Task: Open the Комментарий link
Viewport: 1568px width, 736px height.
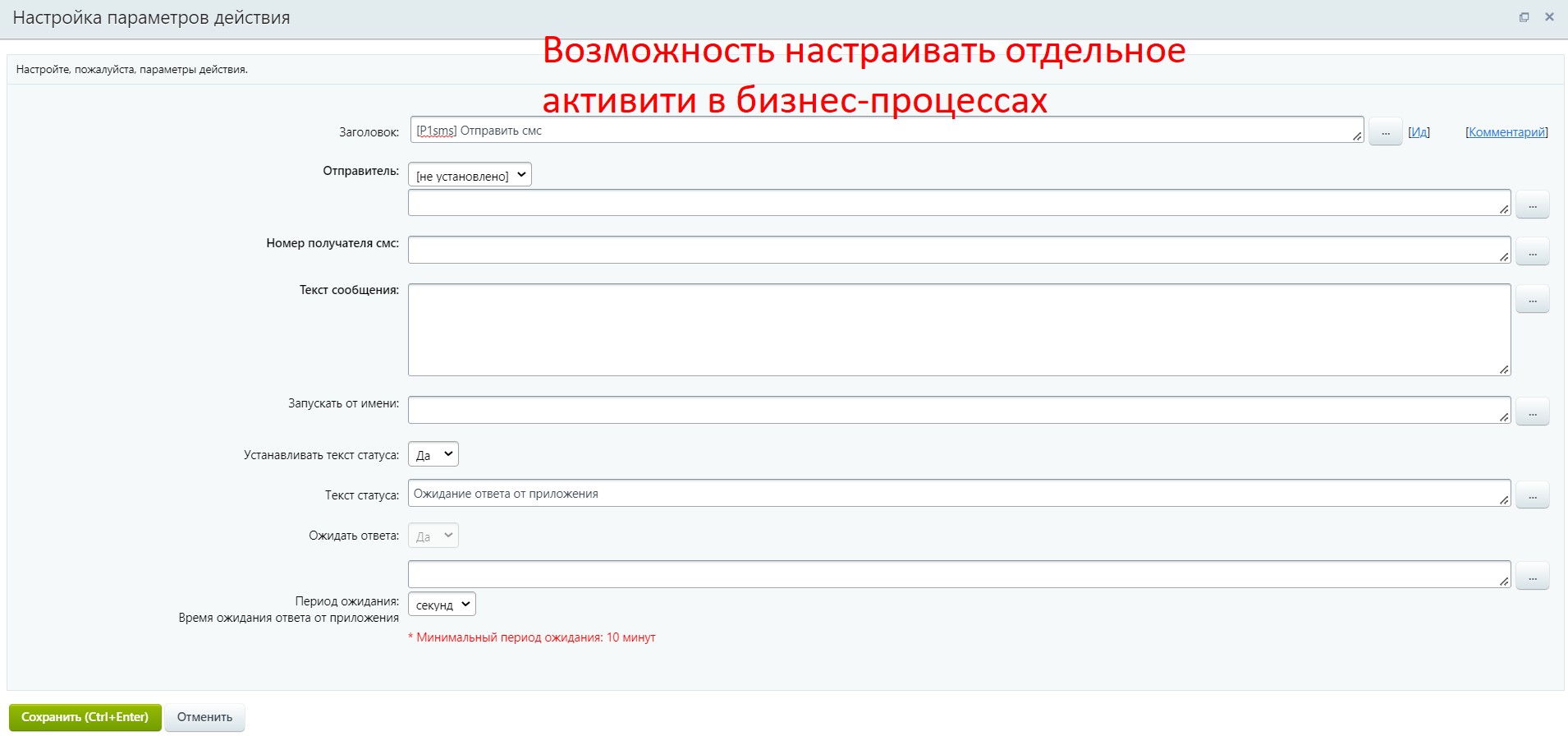Action: click(x=1506, y=132)
